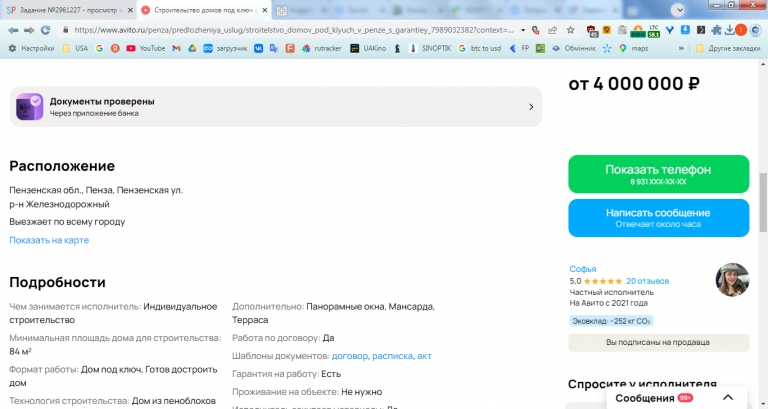Click the red shield extension icon
This screenshot has width=768, height=409.
point(592,31)
